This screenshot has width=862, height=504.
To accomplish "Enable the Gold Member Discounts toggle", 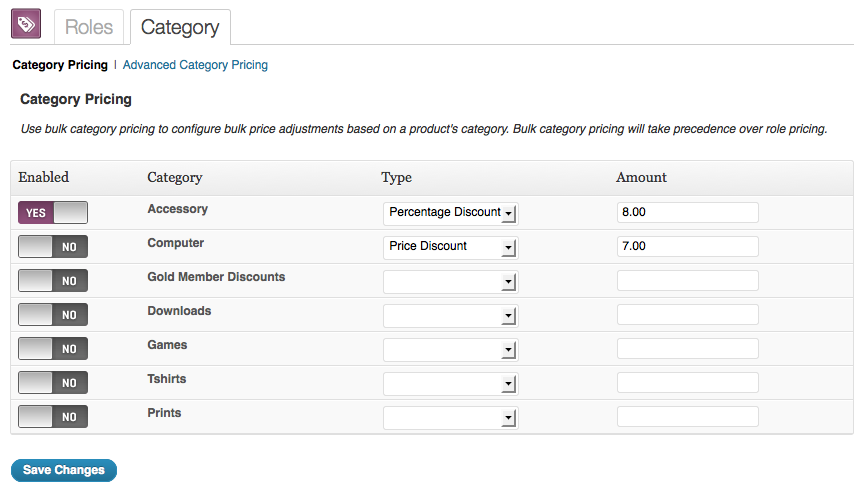I will click(x=53, y=281).
